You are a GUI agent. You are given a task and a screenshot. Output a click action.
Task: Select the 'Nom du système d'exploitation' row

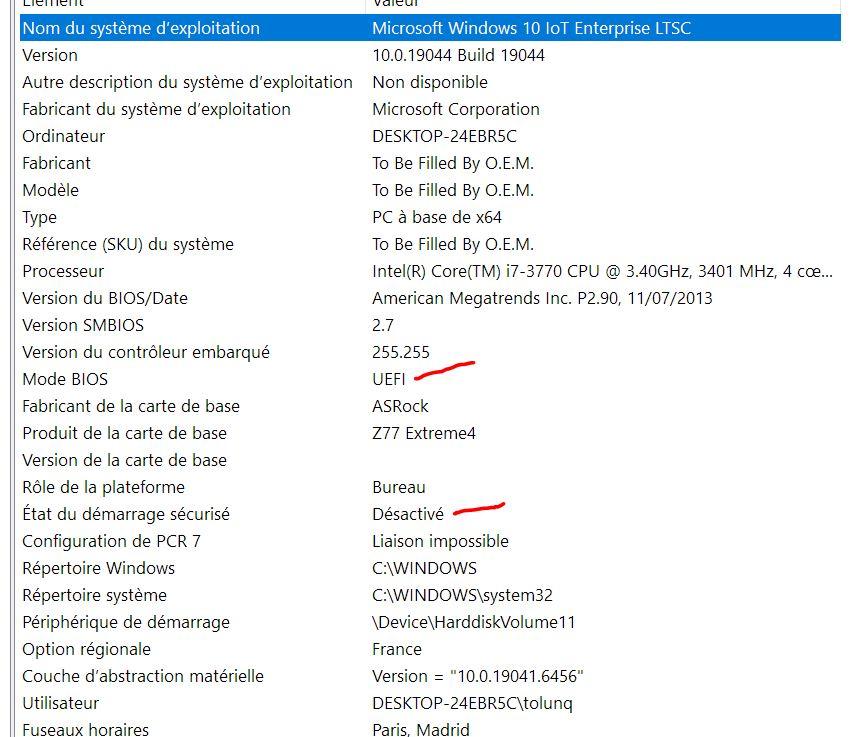(x=140, y=28)
